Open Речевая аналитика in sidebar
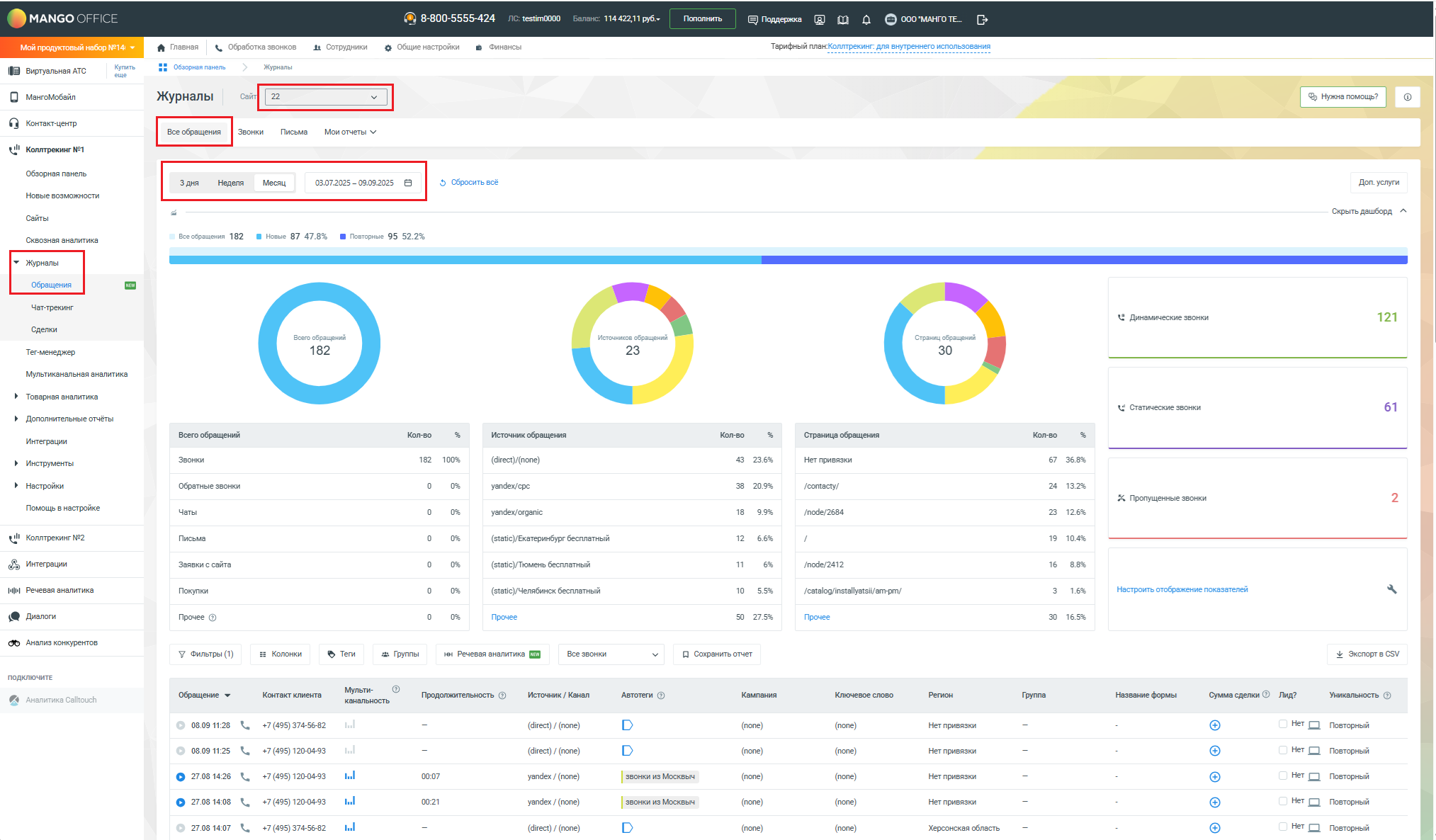The width and height of the screenshot is (1436, 840). [60, 591]
